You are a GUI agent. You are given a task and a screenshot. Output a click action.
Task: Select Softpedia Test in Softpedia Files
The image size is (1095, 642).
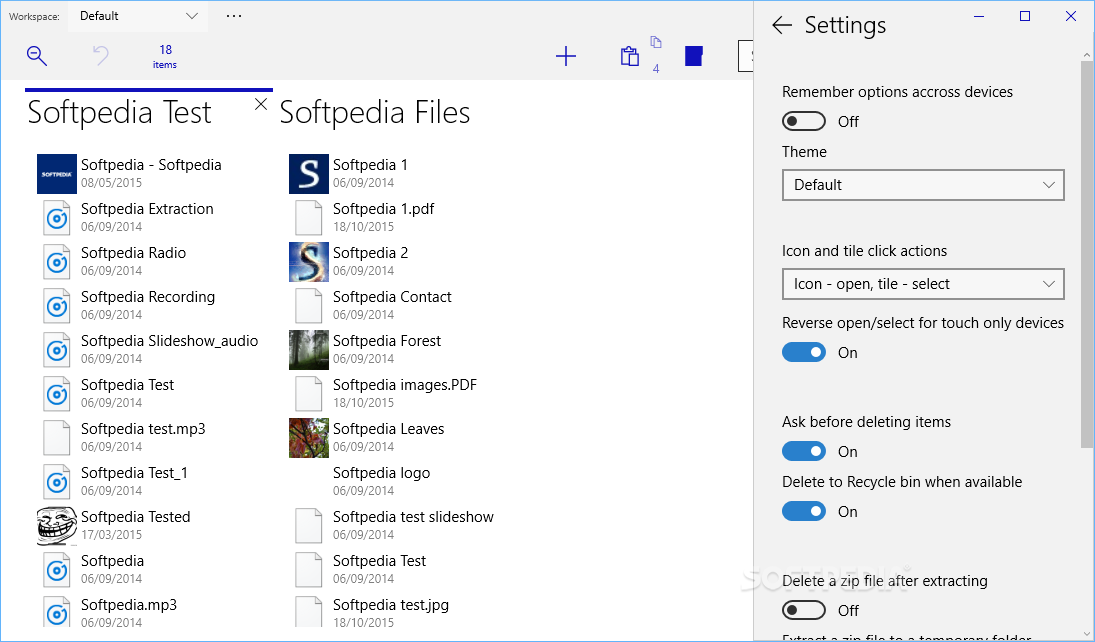[x=379, y=561]
